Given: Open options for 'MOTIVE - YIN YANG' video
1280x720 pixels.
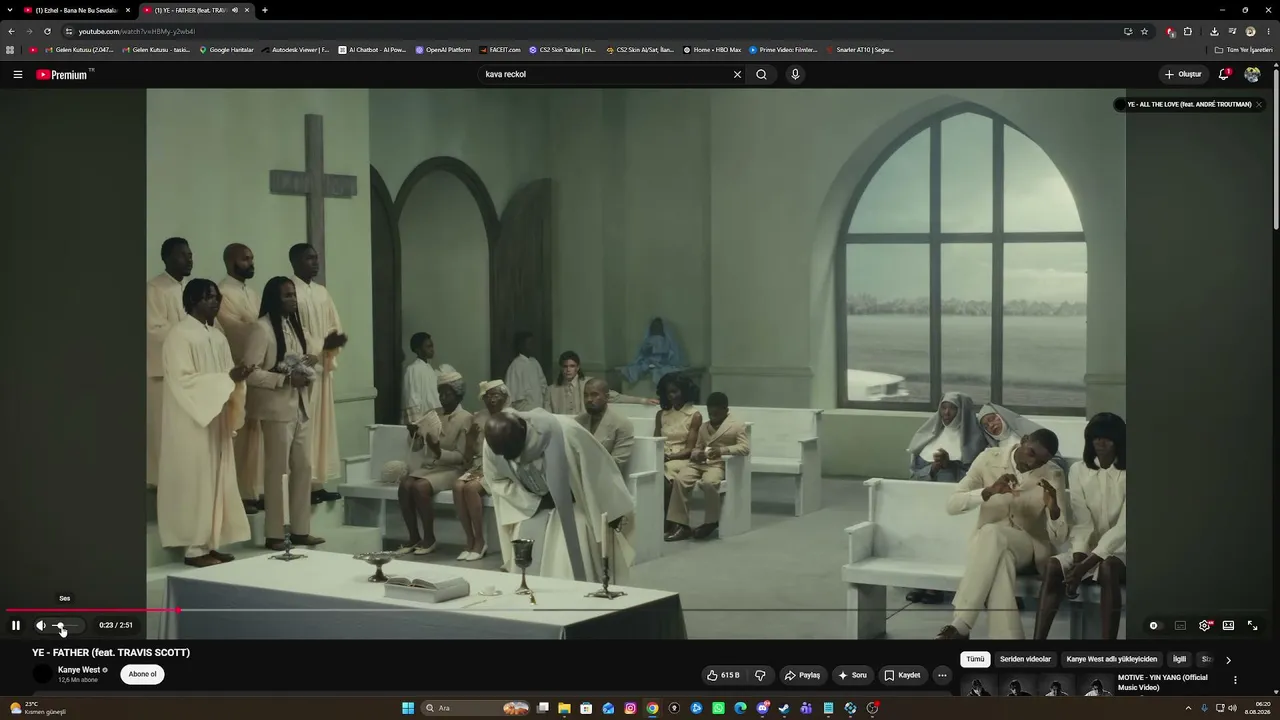Looking at the screenshot, I should (x=1235, y=680).
